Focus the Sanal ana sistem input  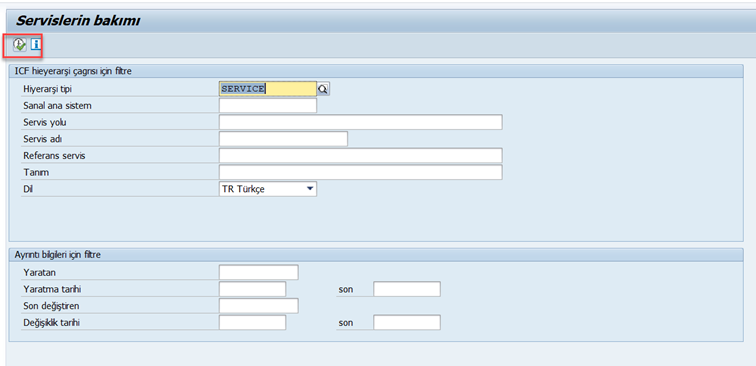[268, 106]
